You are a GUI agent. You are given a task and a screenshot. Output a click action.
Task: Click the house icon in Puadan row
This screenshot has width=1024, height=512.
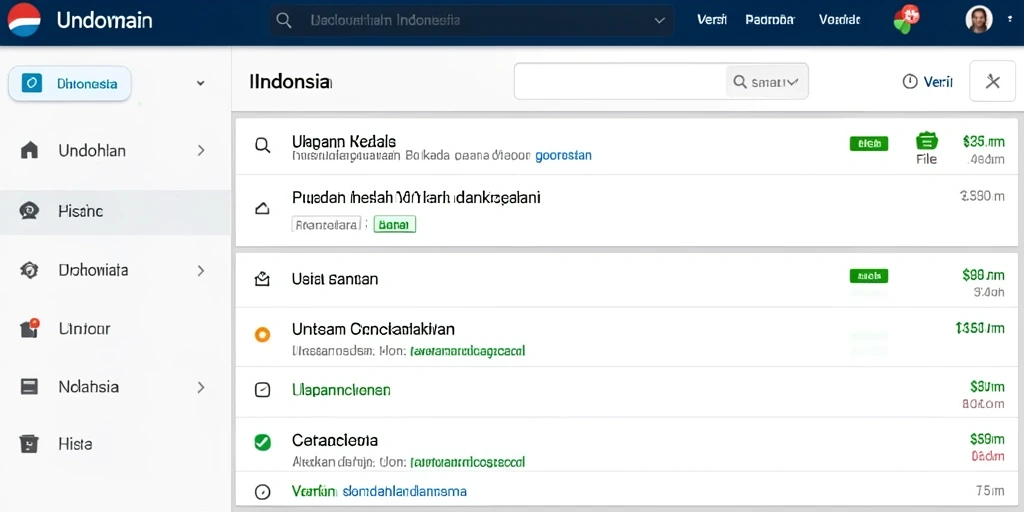tap(262, 209)
